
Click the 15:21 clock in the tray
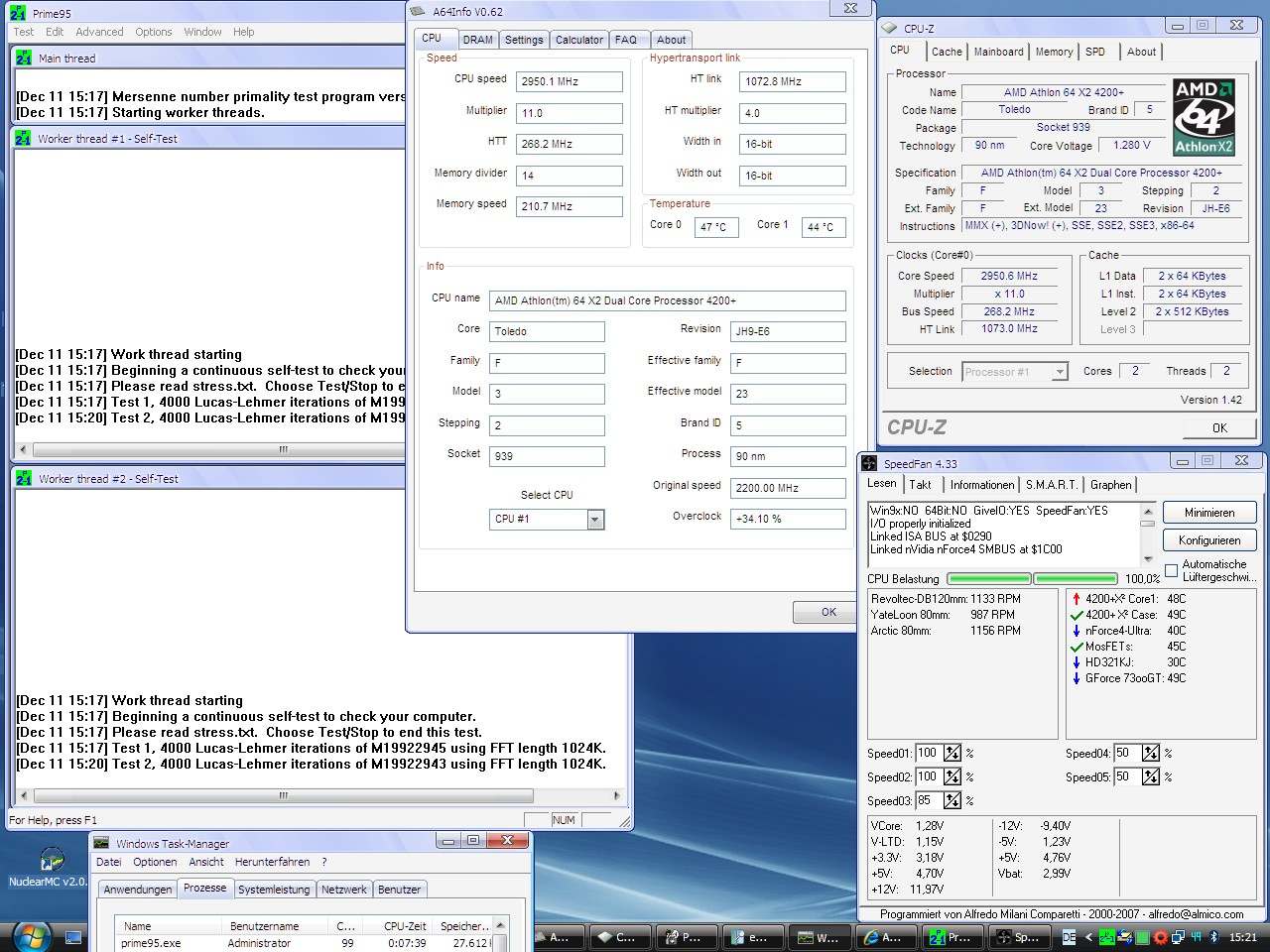[x=1242, y=936]
